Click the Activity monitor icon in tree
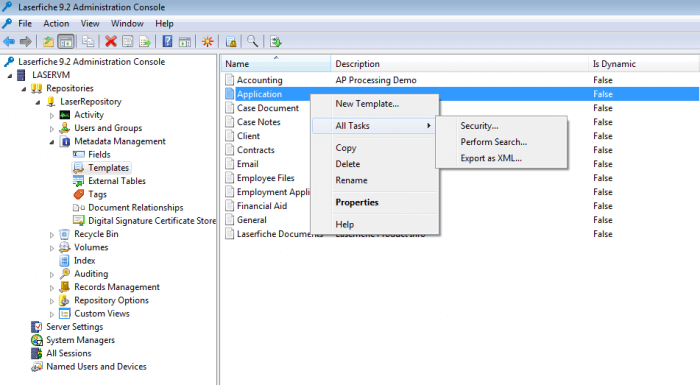 point(65,115)
